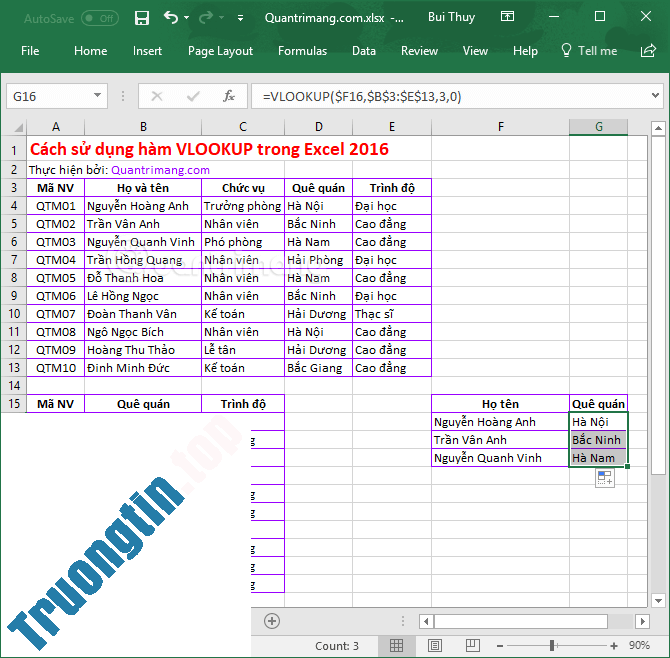Expand the formula bar chevron

(655, 95)
